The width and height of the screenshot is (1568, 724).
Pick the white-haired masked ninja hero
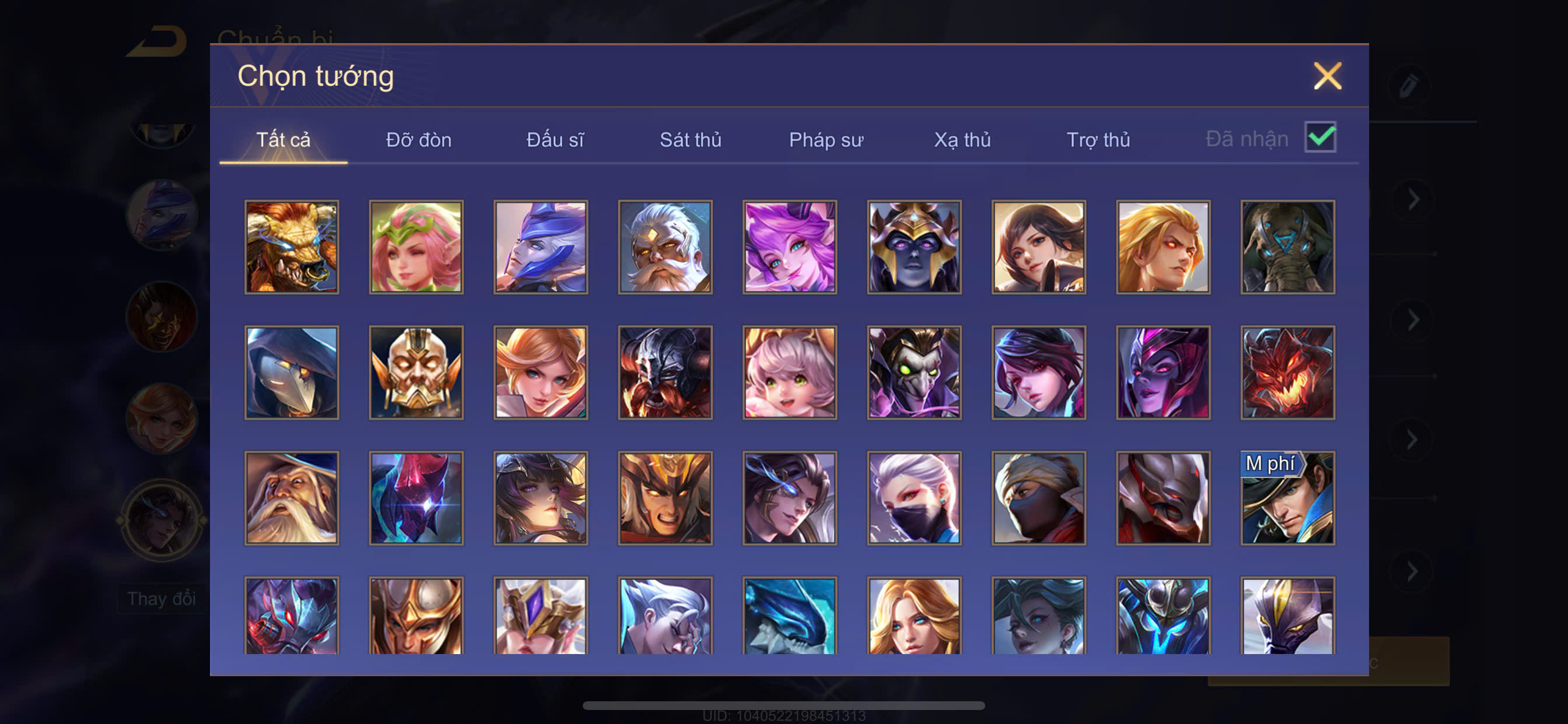914,498
